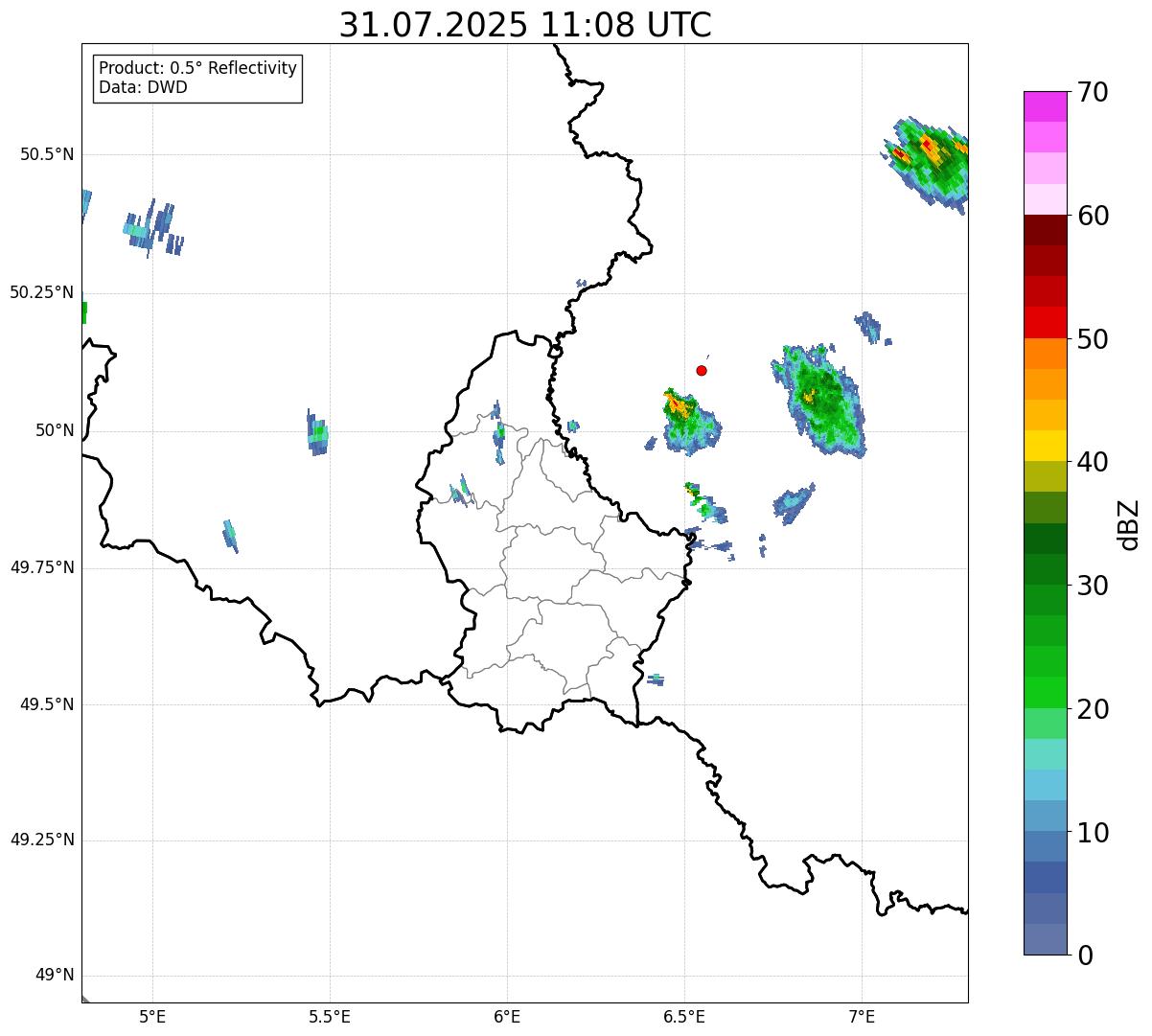
Task: Click the '49.25°N' latitude label
Action: pos(41,840)
